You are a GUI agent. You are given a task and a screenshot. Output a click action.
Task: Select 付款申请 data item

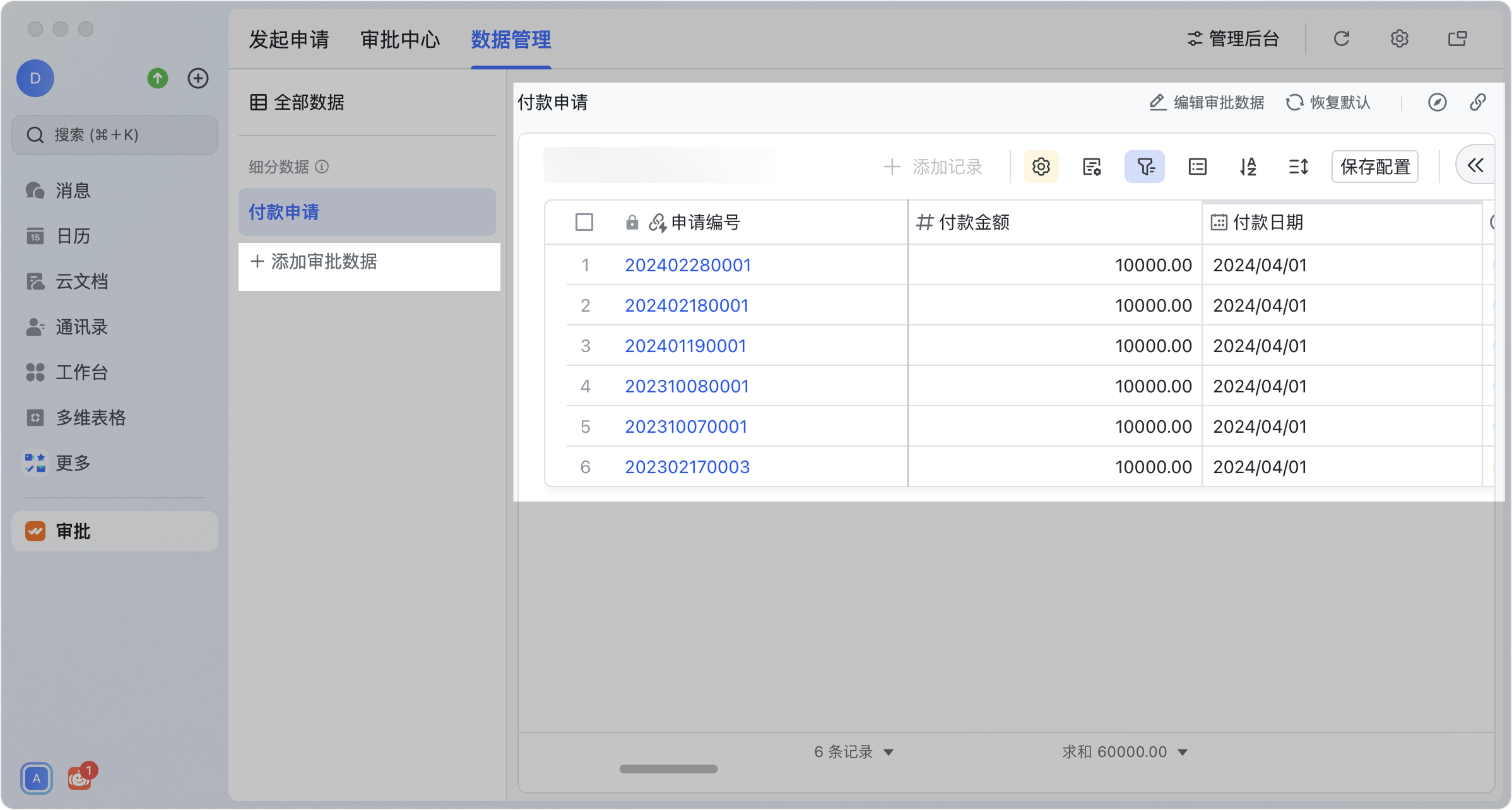(x=367, y=212)
